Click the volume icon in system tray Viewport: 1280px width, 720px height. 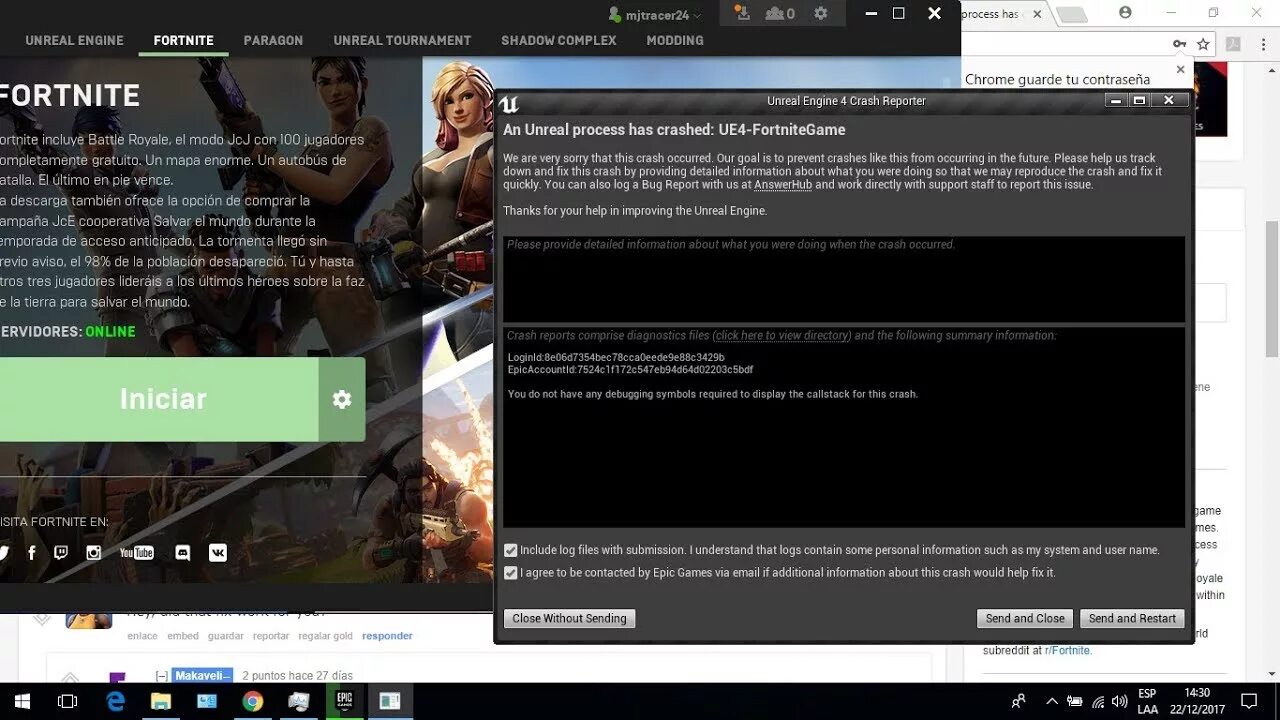[x=1119, y=701]
